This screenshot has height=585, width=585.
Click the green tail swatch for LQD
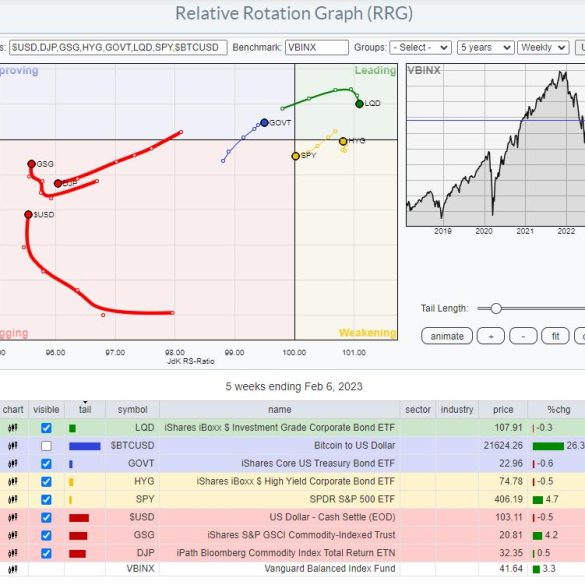(x=72, y=428)
